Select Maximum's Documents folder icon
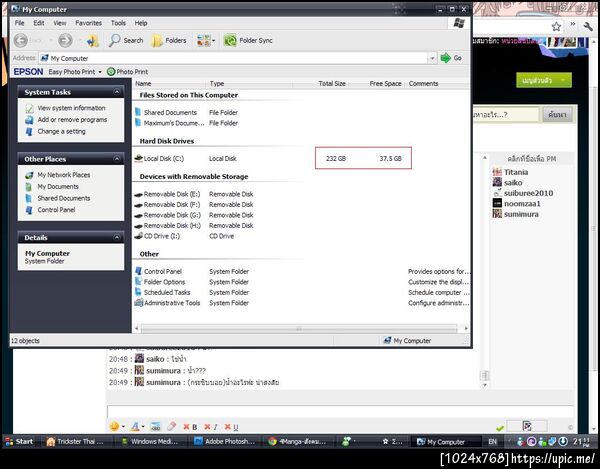This screenshot has height=469, width=600. (x=138, y=123)
